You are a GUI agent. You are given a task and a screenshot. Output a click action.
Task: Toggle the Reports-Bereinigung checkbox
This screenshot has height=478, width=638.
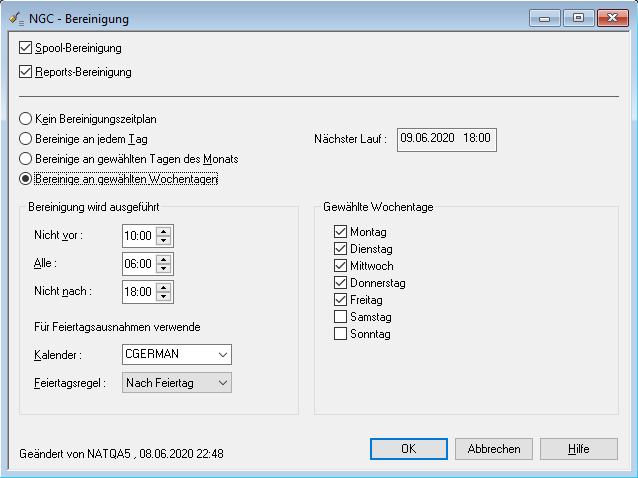(x=25, y=72)
